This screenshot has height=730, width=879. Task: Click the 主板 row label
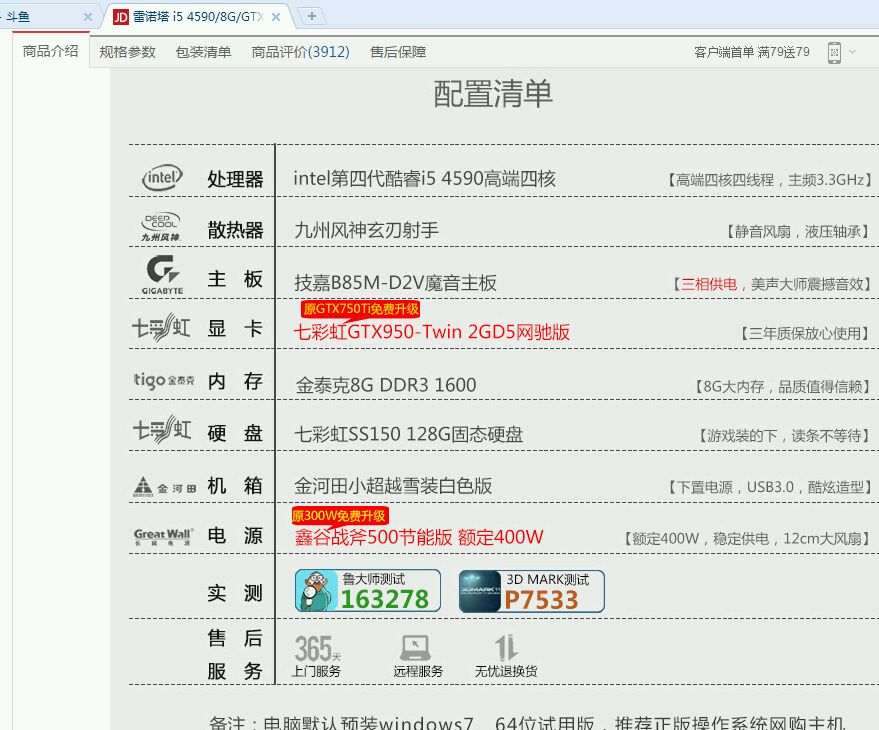tap(235, 279)
